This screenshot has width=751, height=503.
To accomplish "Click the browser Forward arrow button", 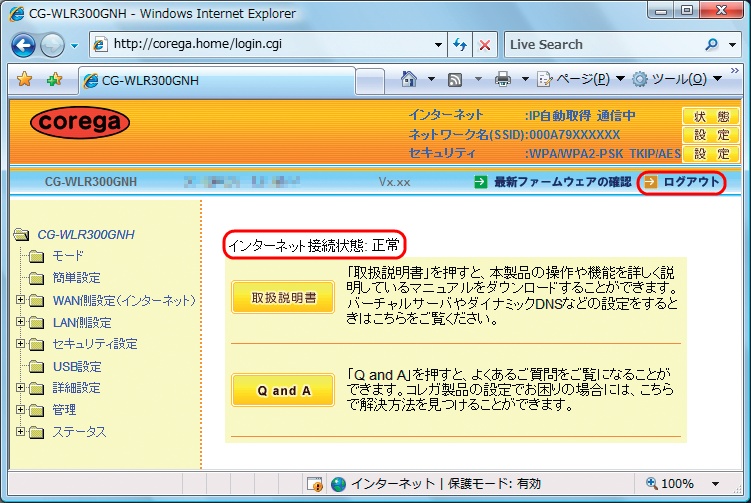I will [52, 46].
